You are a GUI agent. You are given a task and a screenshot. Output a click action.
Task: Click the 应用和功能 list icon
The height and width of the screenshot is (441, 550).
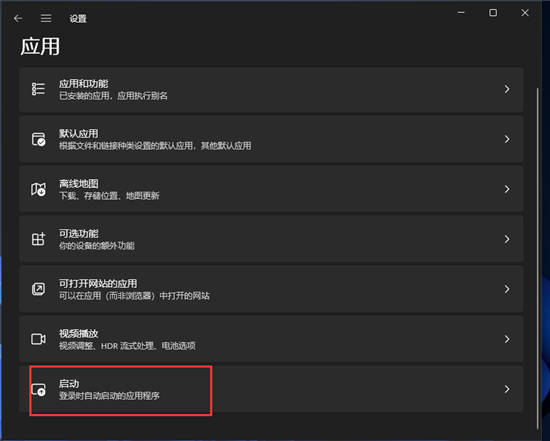point(38,89)
